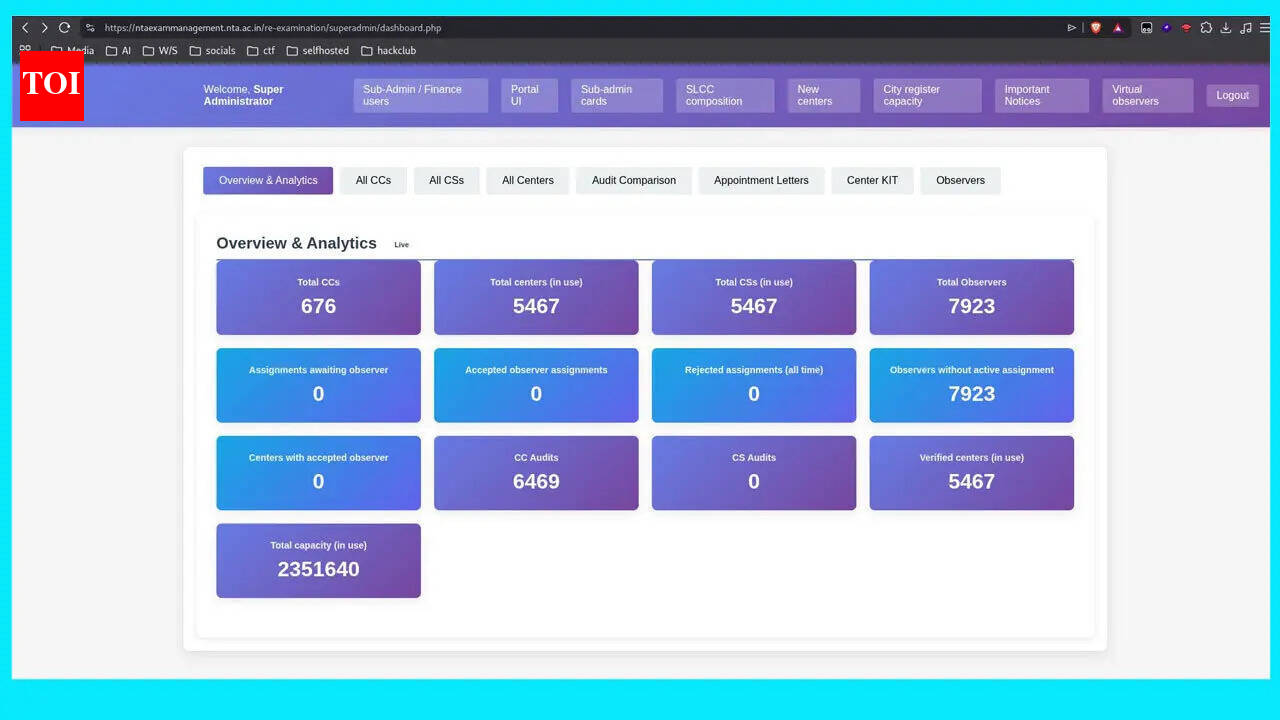The width and height of the screenshot is (1280, 720).
Task: Click the blue round extension icon in toolbar
Action: click(x=1166, y=28)
